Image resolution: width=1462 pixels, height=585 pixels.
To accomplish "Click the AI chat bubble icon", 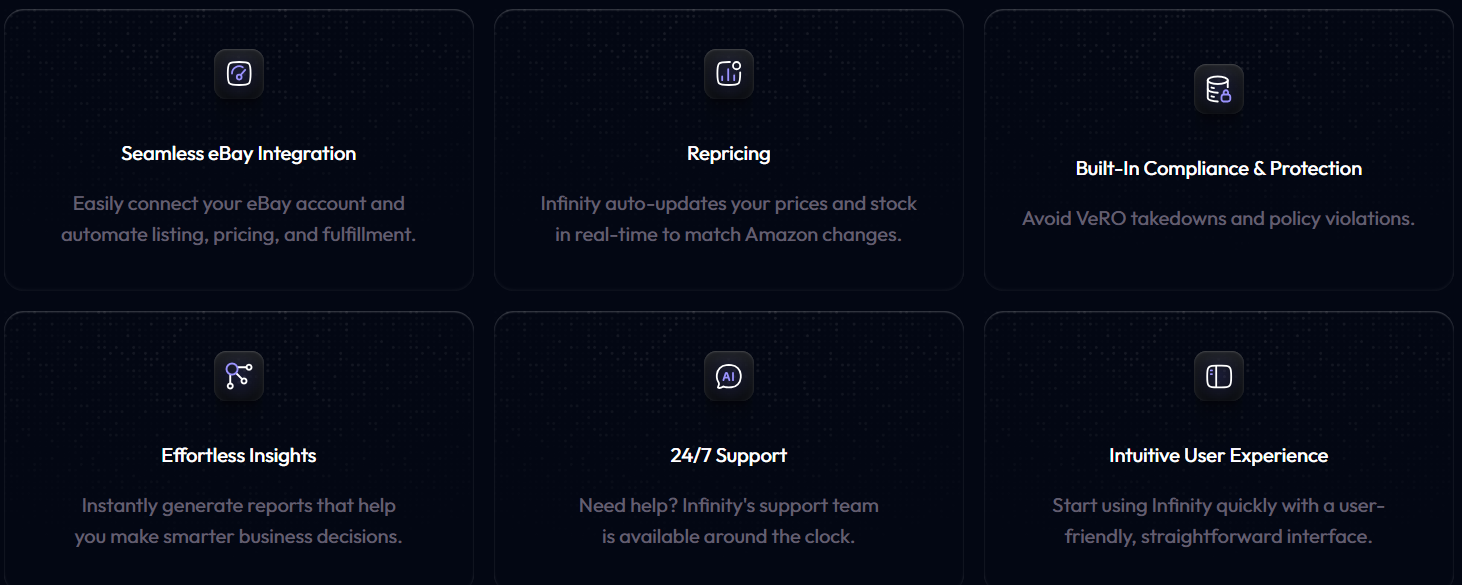I will (729, 376).
